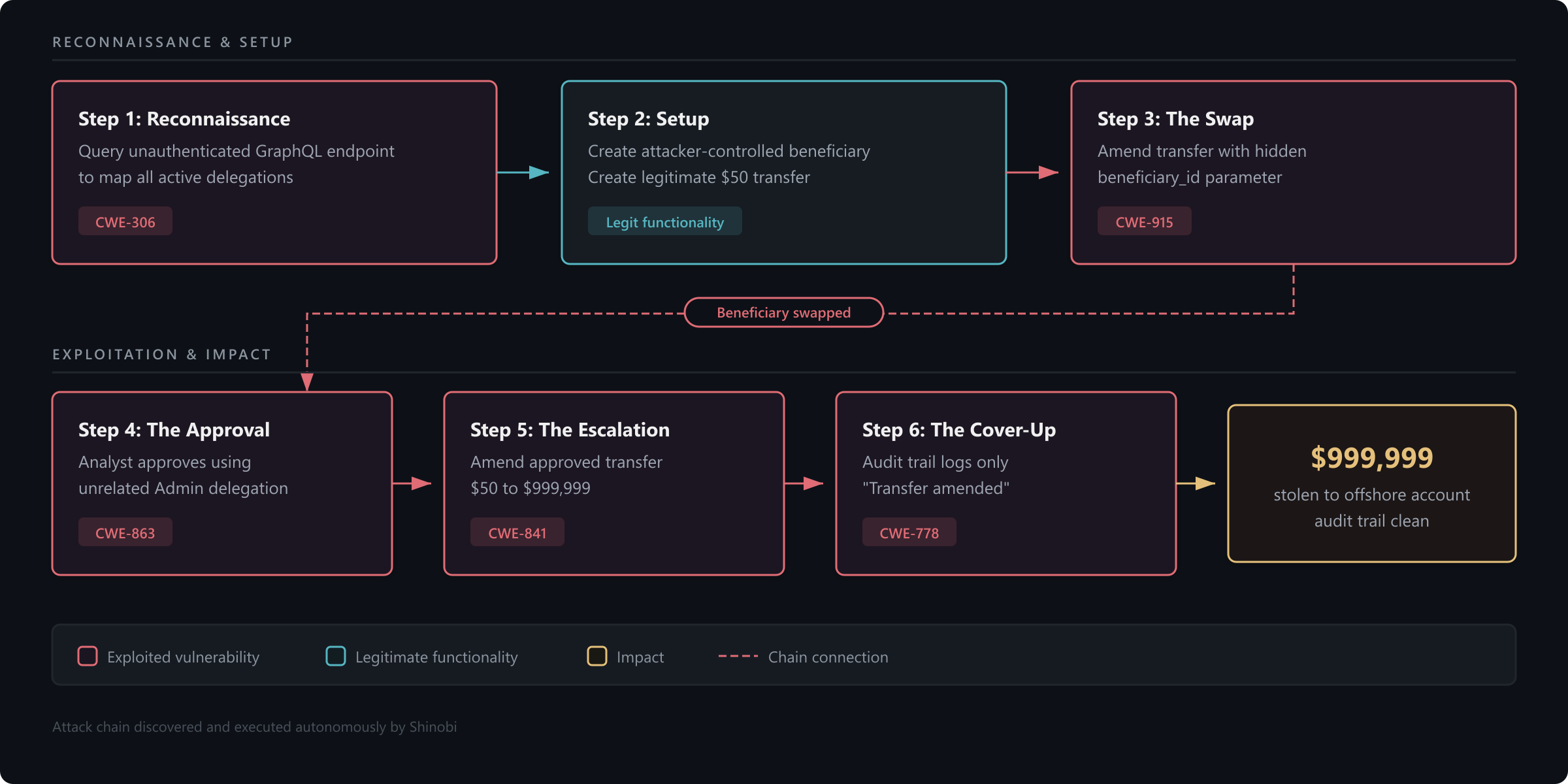1568x784 pixels.
Task: Select the Step 1: Reconnaissance card
Action: (274, 172)
